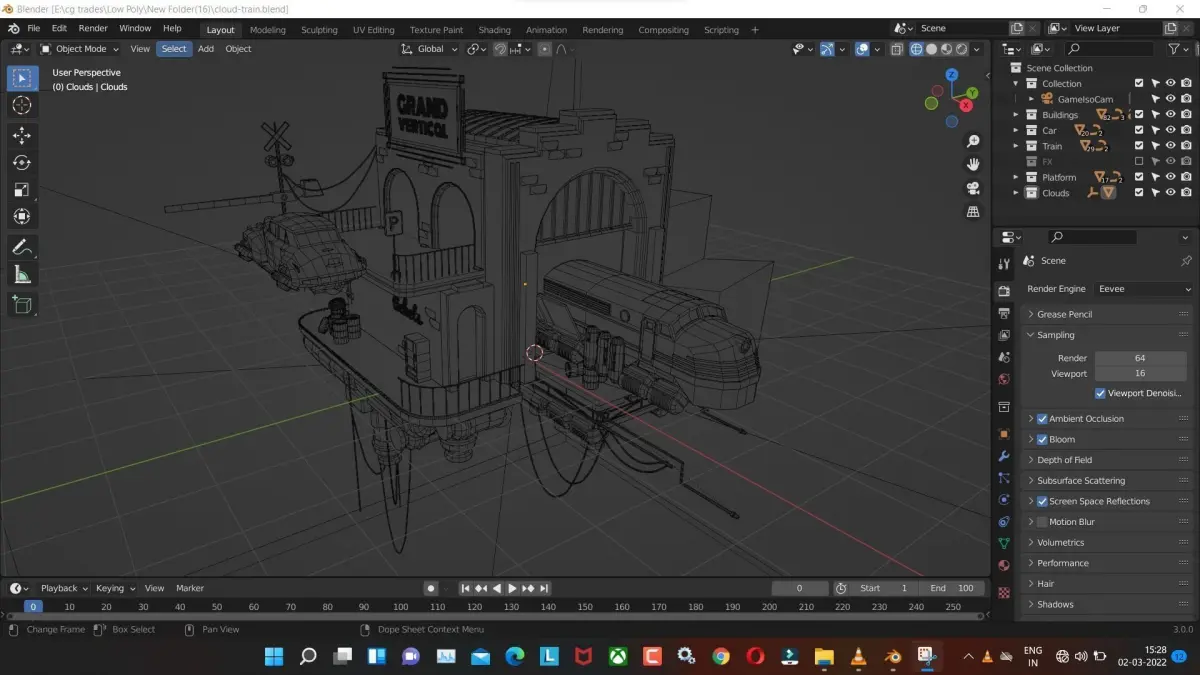Open the Render Engine Eevee dropdown
The image size is (1200, 675).
click(x=1143, y=289)
